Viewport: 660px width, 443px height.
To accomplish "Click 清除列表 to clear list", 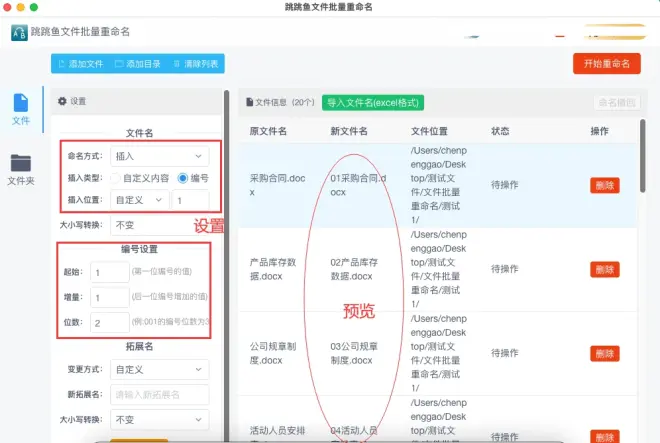I will tap(196, 64).
